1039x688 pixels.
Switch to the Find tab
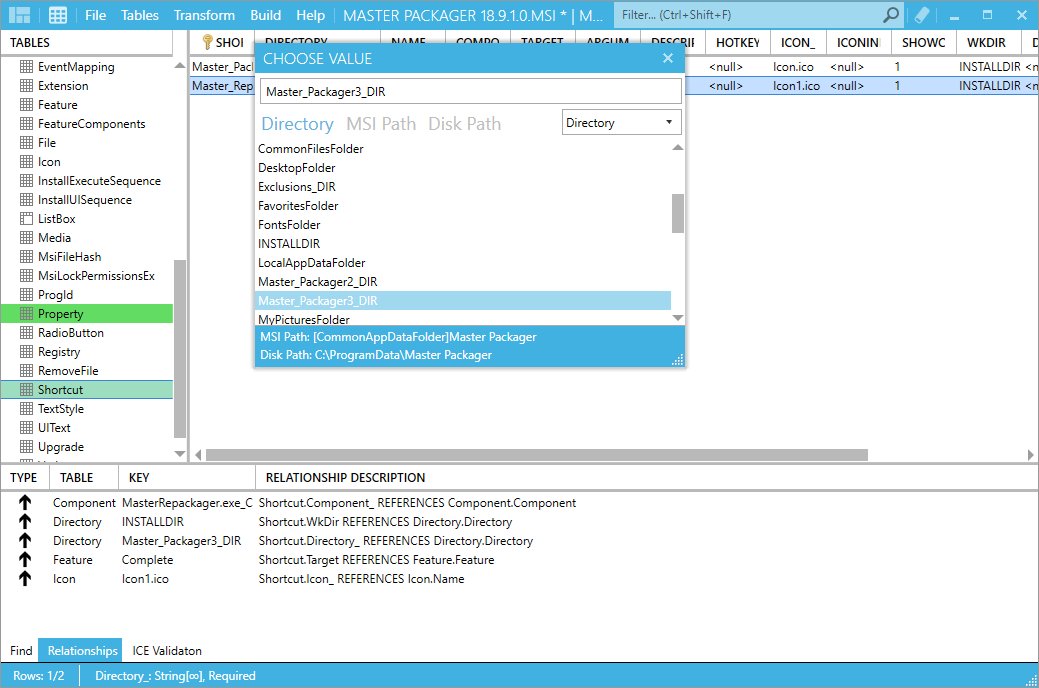point(21,650)
